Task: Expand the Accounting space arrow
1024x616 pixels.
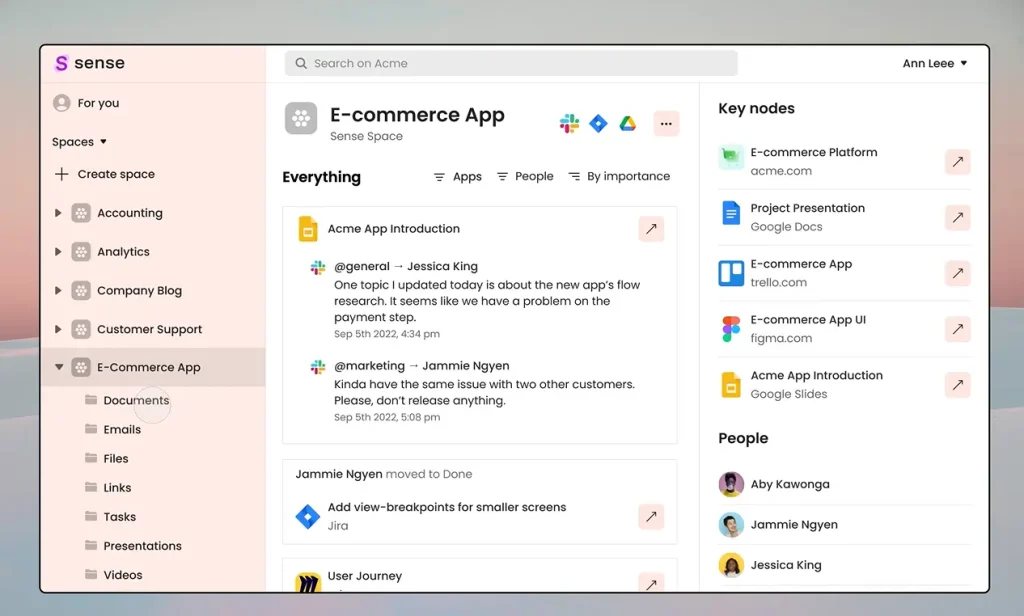Action: coord(58,213)
